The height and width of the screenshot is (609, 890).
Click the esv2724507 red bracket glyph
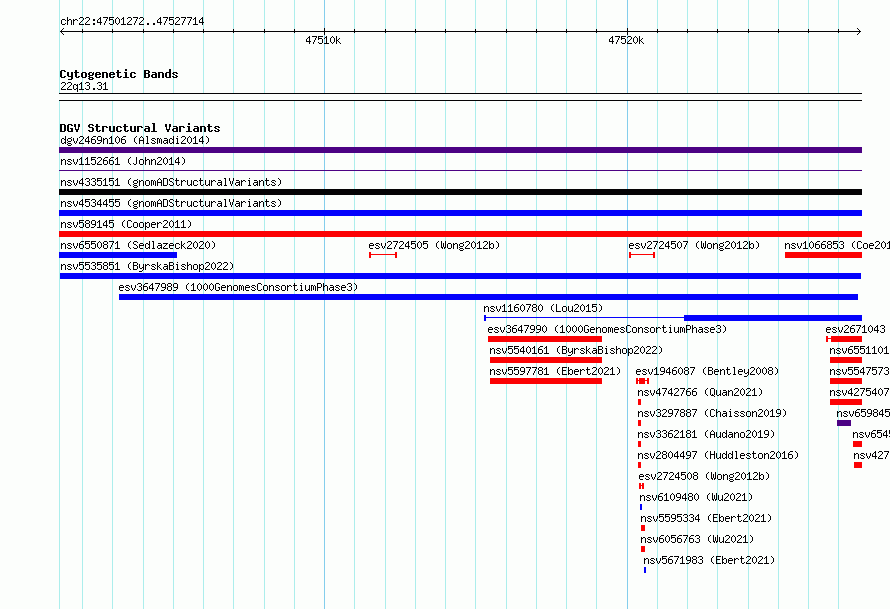pos(642,255)
